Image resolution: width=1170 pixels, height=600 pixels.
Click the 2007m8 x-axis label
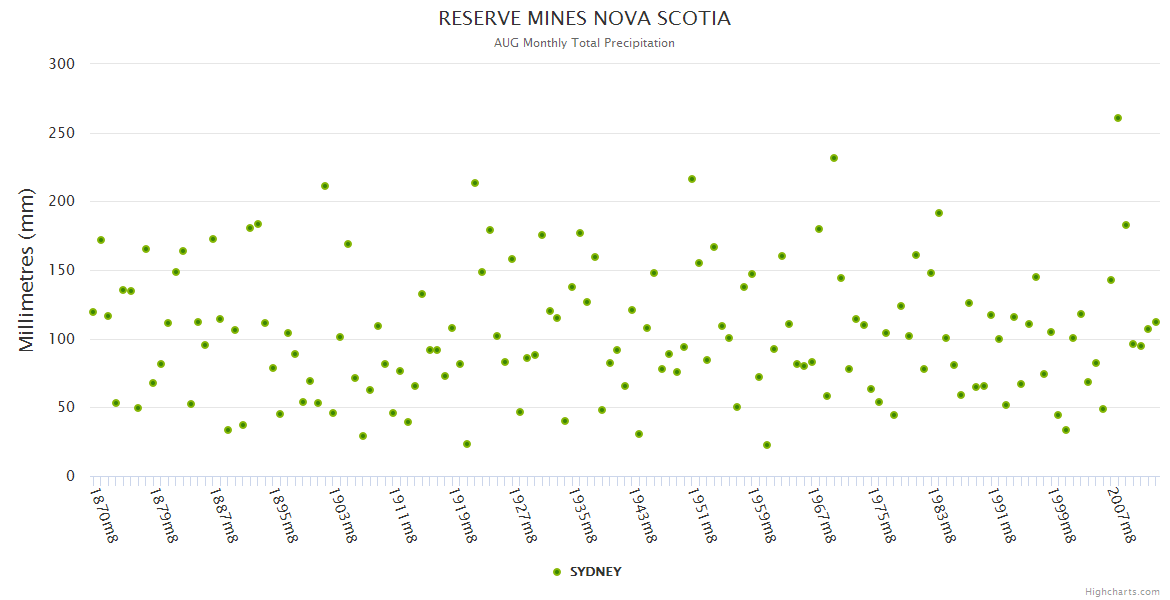(1121, 514)
